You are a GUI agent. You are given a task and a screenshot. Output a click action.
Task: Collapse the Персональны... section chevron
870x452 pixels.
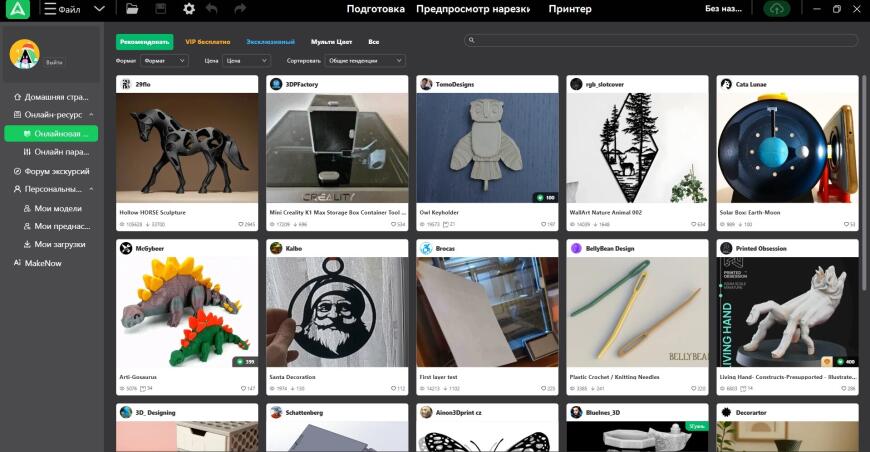(x=92, y=189)
